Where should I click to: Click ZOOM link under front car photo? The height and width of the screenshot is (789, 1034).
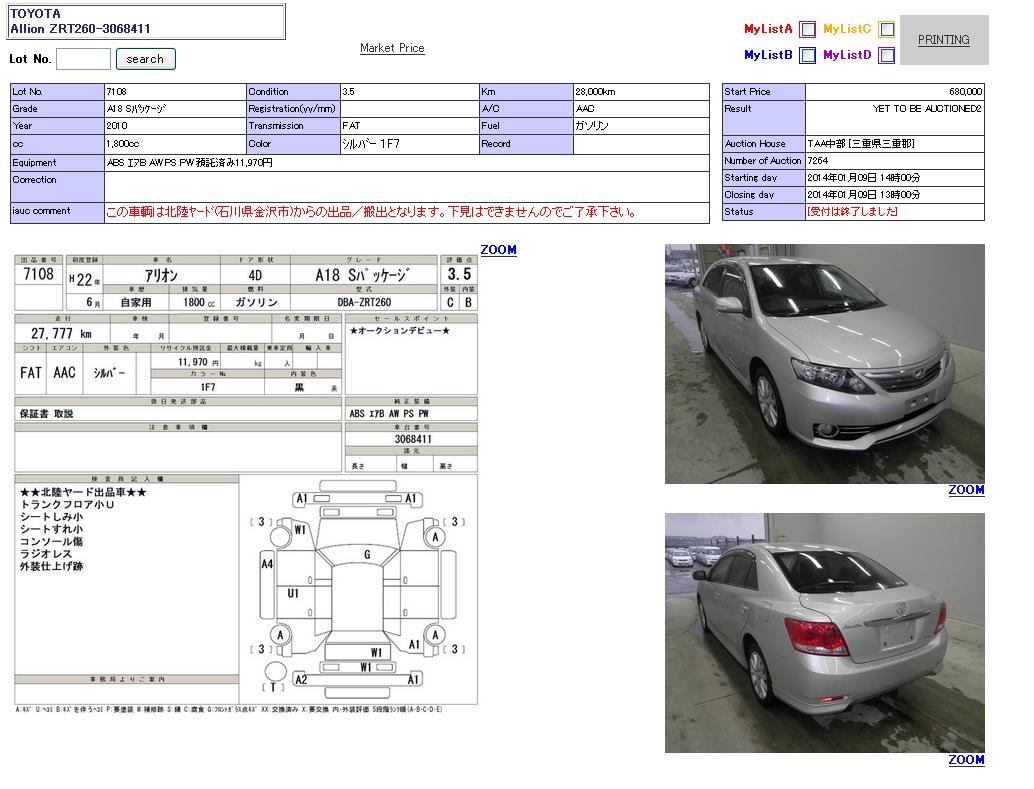click(x=966, y=490)
